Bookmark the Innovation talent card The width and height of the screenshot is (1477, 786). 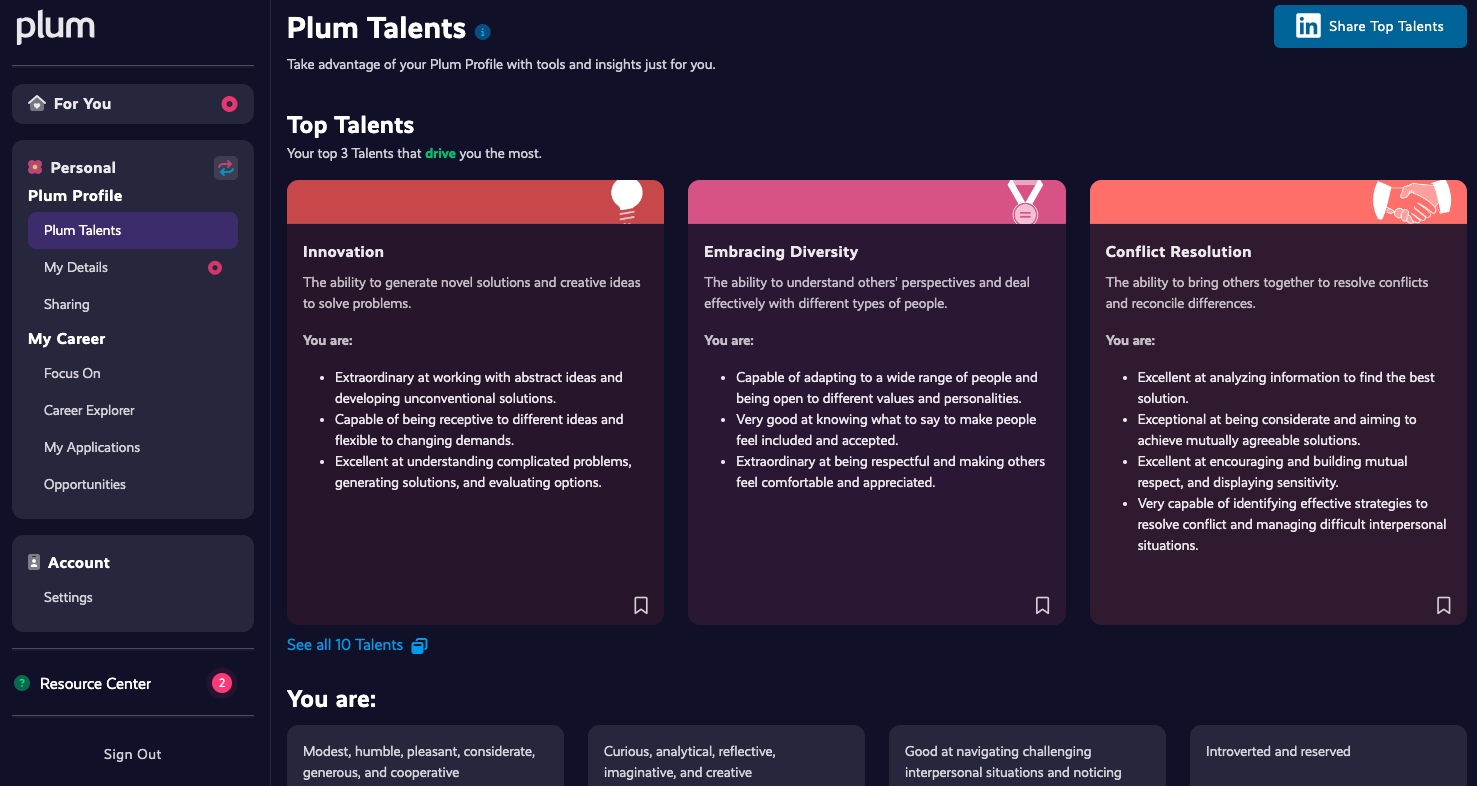click(641, 605)
